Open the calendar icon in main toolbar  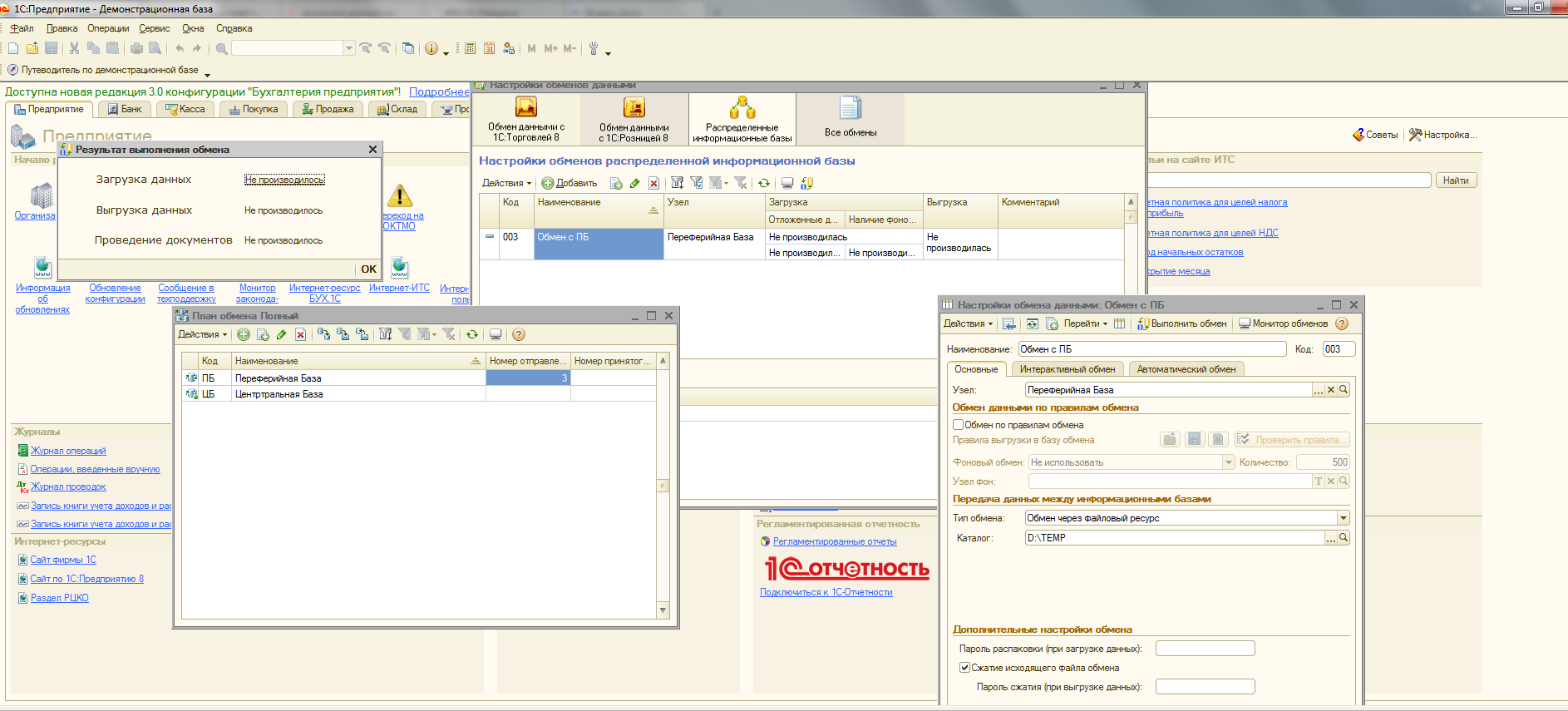[x=490, y=48]
